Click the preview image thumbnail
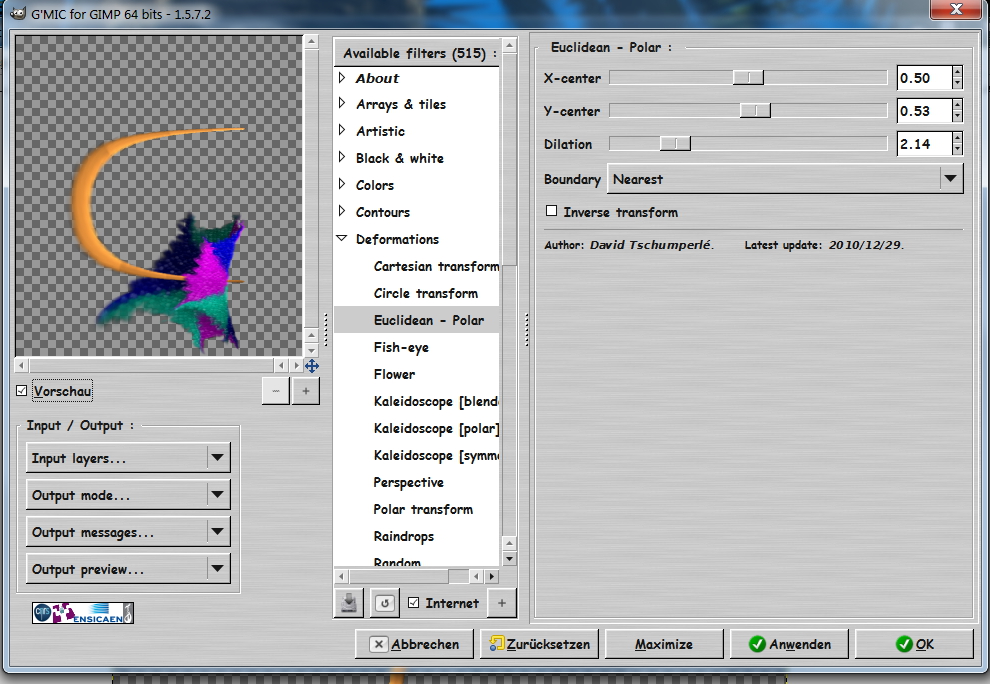 coord(158,196)
